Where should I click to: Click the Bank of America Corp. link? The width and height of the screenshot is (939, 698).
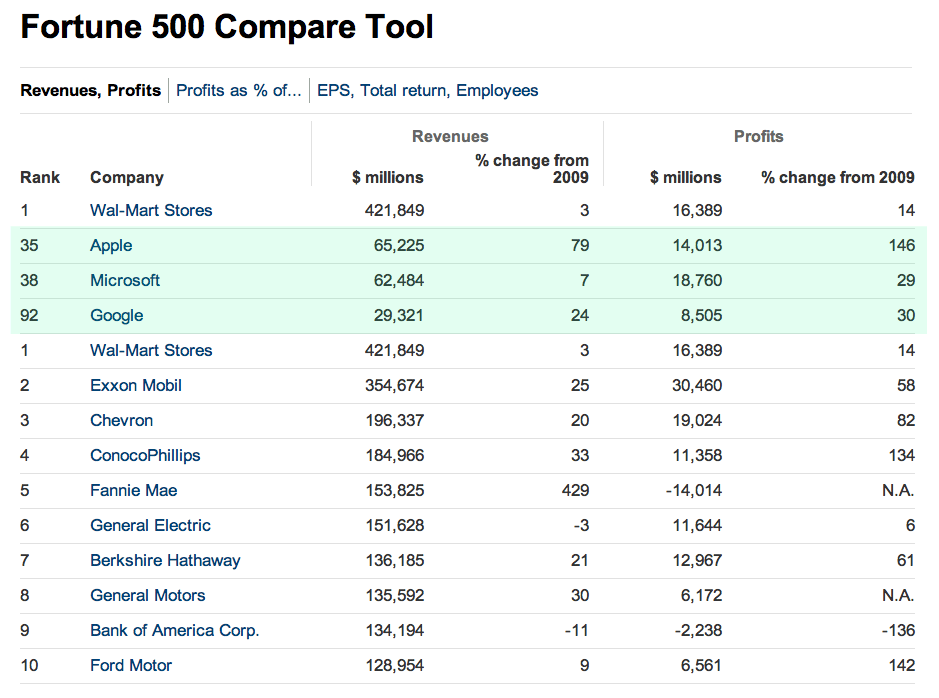[175, 630]
